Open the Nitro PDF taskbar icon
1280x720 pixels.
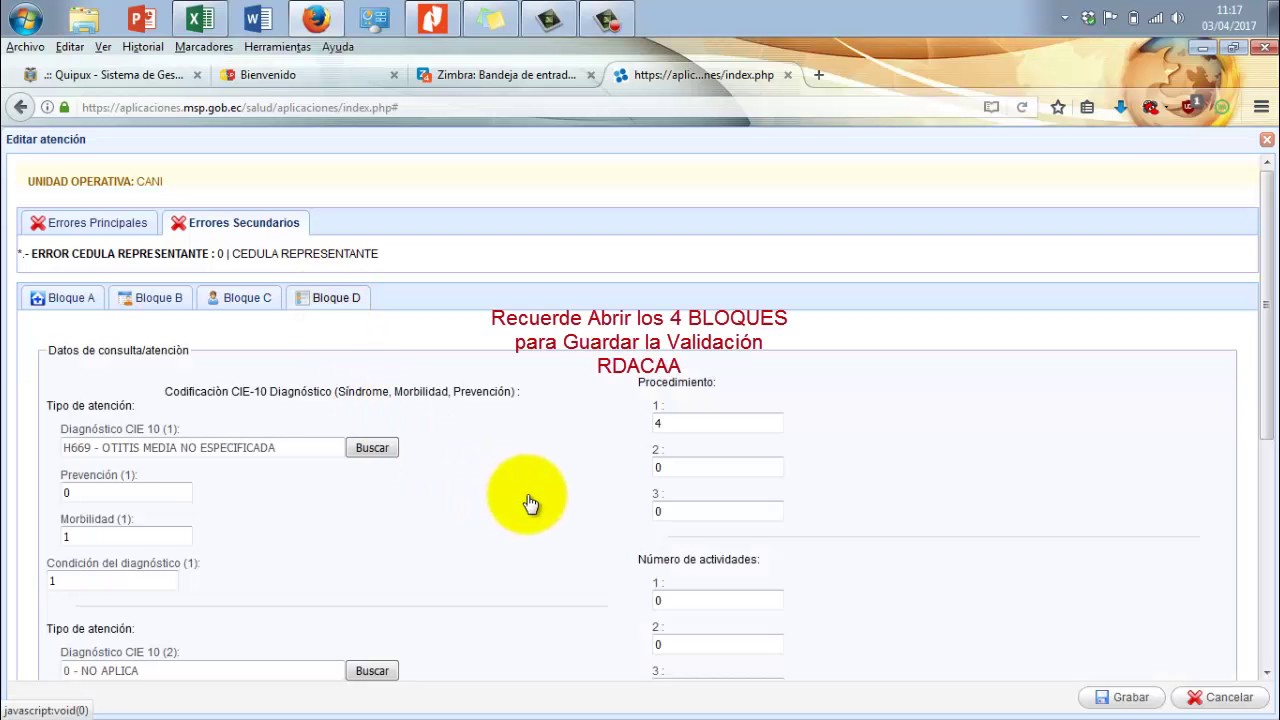tap(432, 18)
